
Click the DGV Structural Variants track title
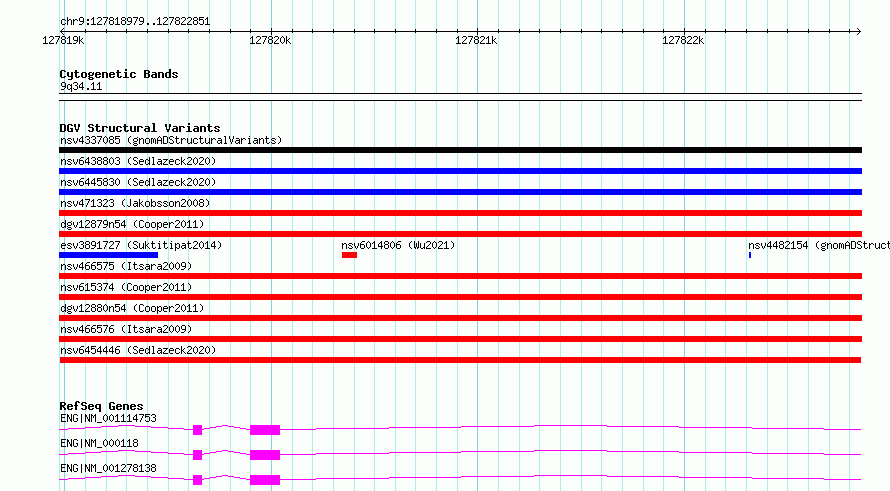tap(140, 128)
